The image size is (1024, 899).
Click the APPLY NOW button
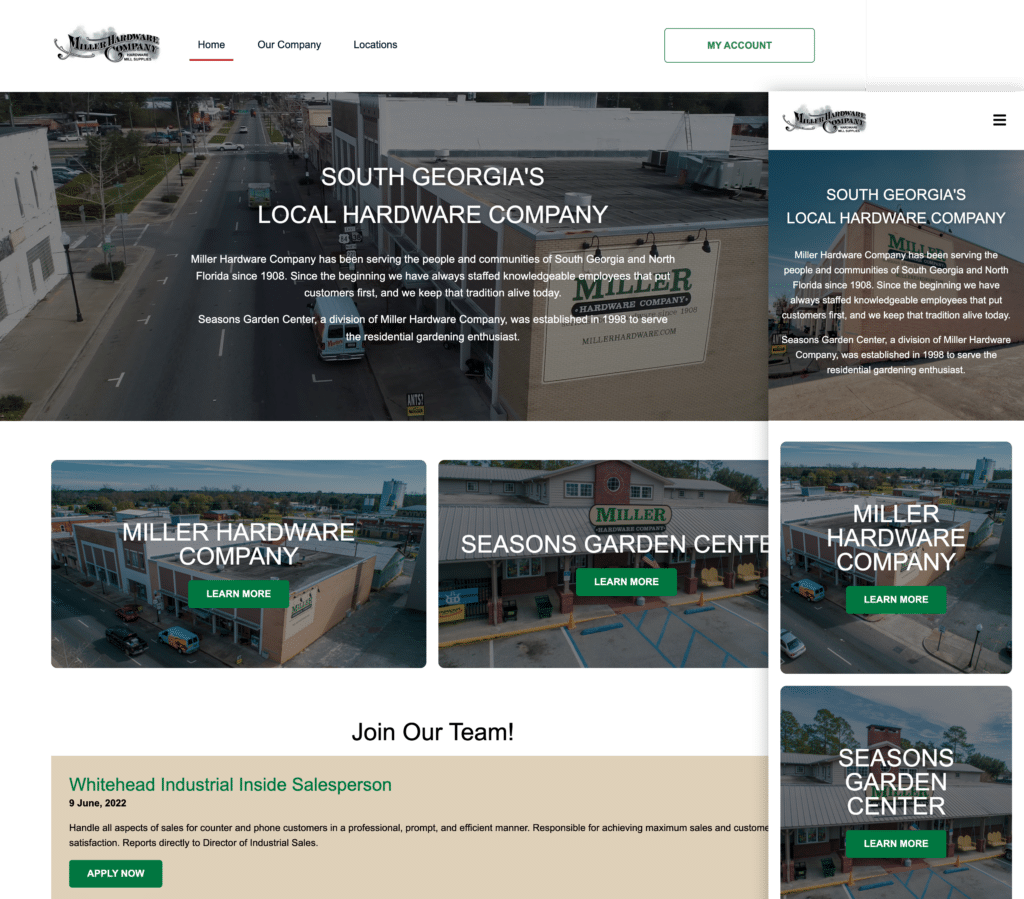(116, 874)
